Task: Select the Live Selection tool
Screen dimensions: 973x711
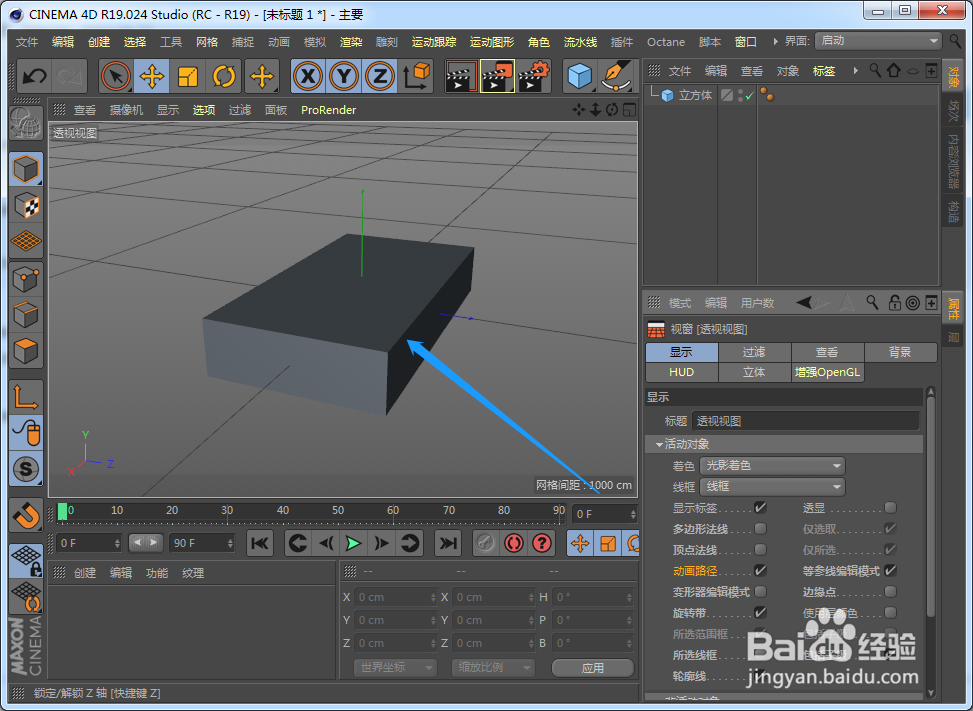Action: click(115, 77)
